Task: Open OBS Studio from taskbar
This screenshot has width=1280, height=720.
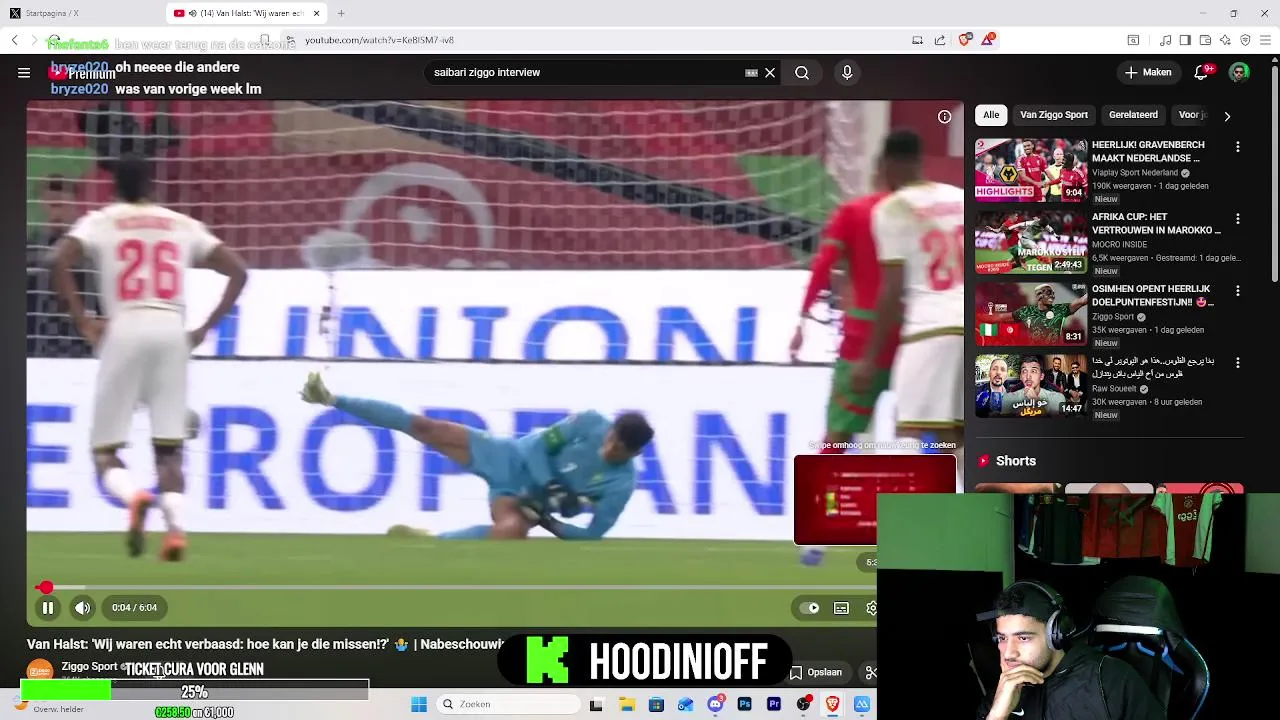Action: (x=803, y=704)
